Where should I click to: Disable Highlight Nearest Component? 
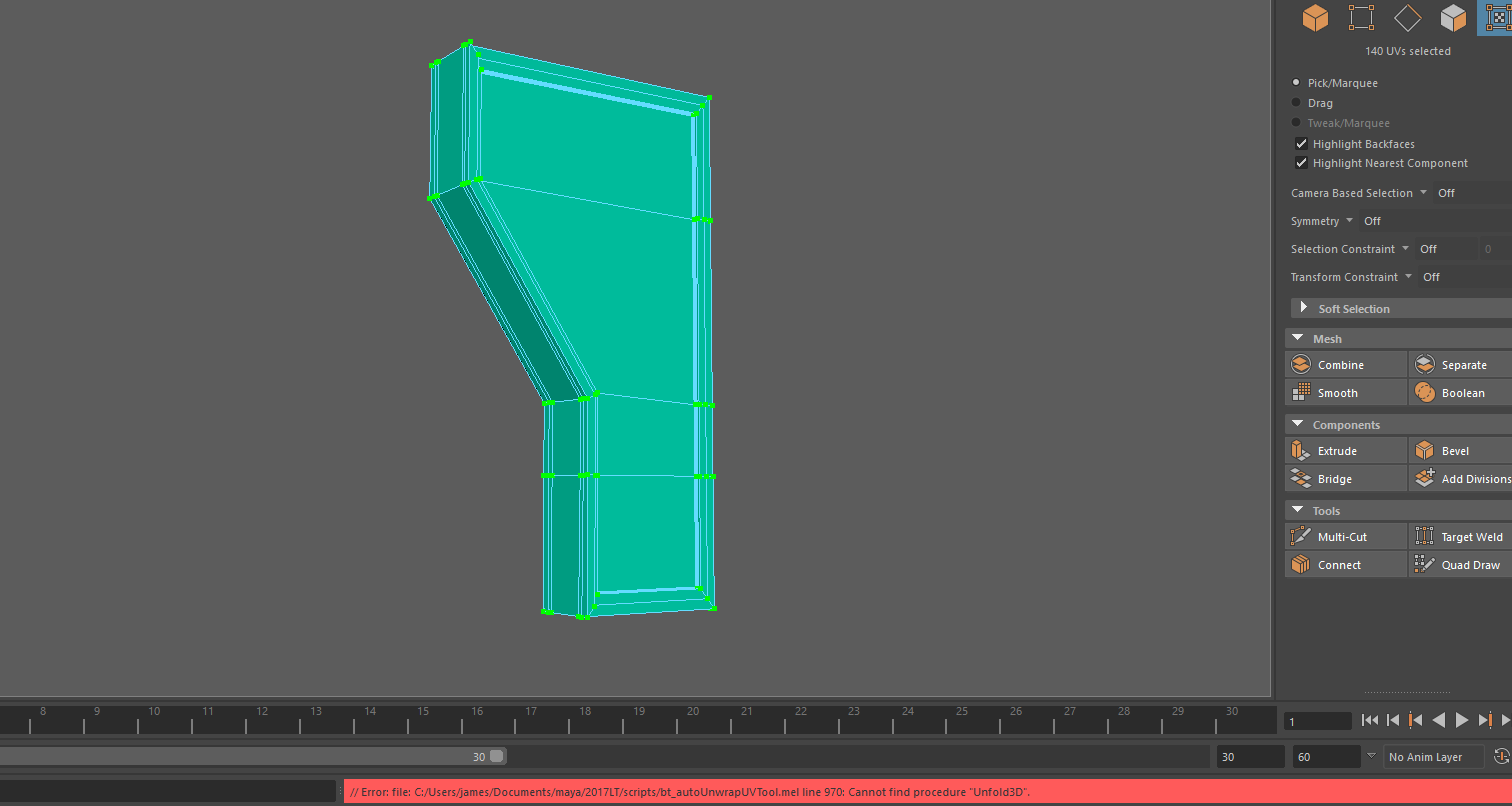point(1301,162)
